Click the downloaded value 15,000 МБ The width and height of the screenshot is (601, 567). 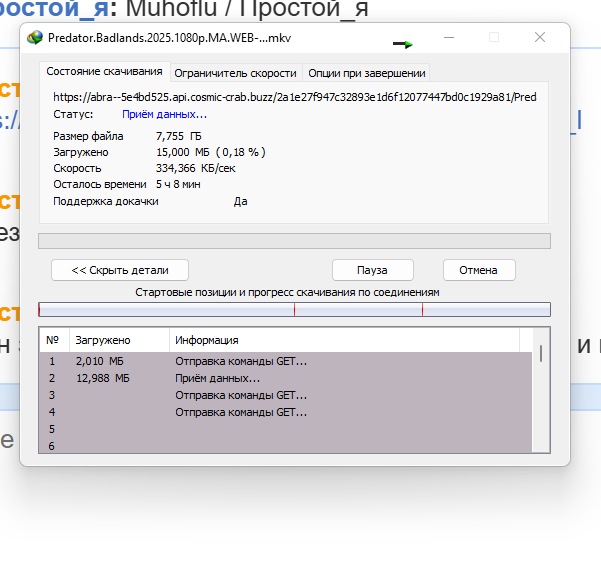point(182,152)
